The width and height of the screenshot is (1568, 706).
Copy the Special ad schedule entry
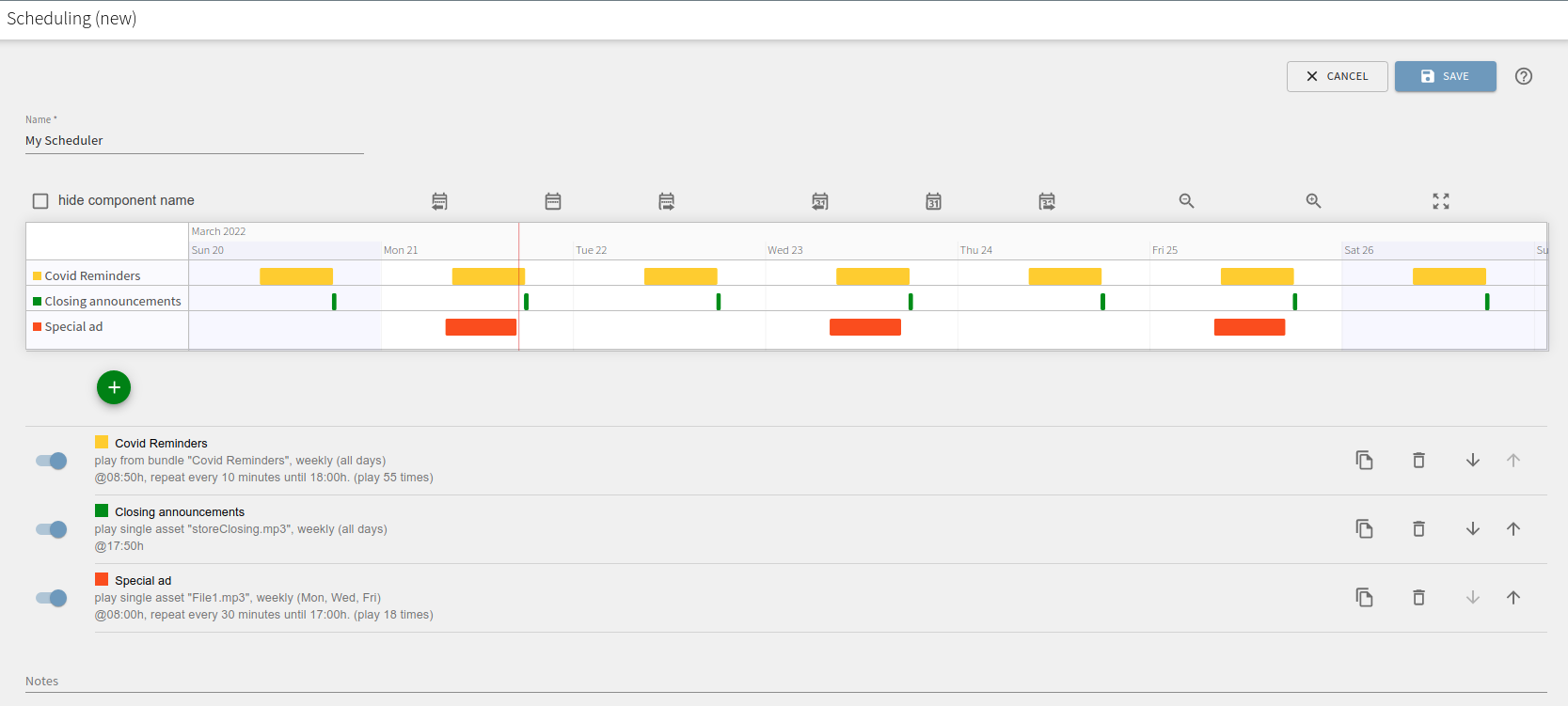point(1364,598)
